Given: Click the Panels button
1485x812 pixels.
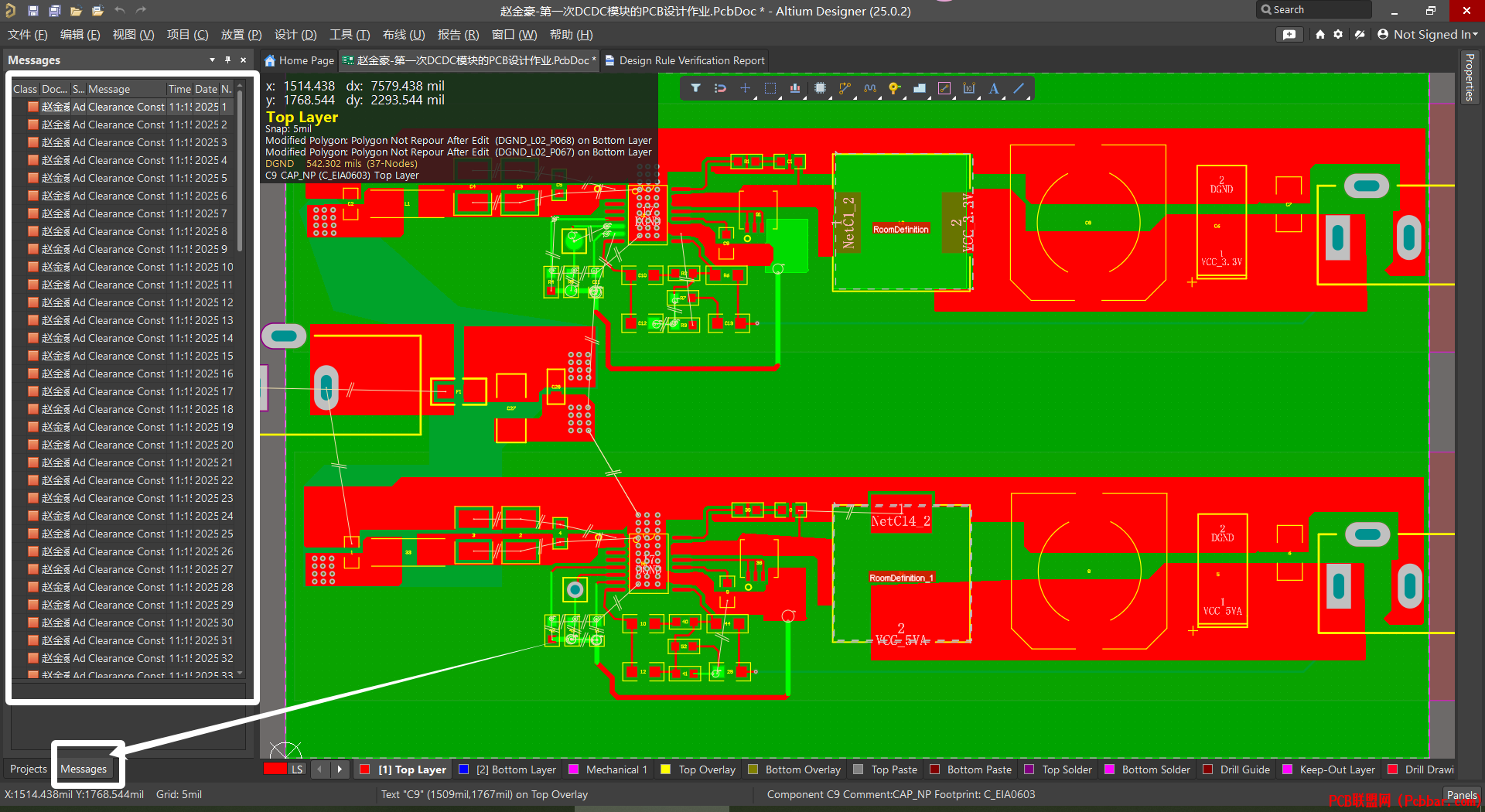Looking at the screenshot, I should (x=1462, y=795).
